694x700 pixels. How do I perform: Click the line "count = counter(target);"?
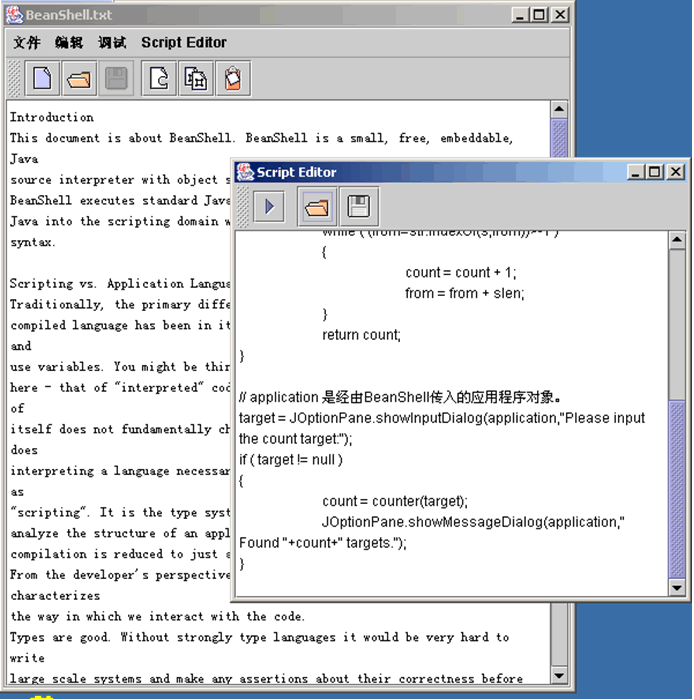(x=395, y=501)
